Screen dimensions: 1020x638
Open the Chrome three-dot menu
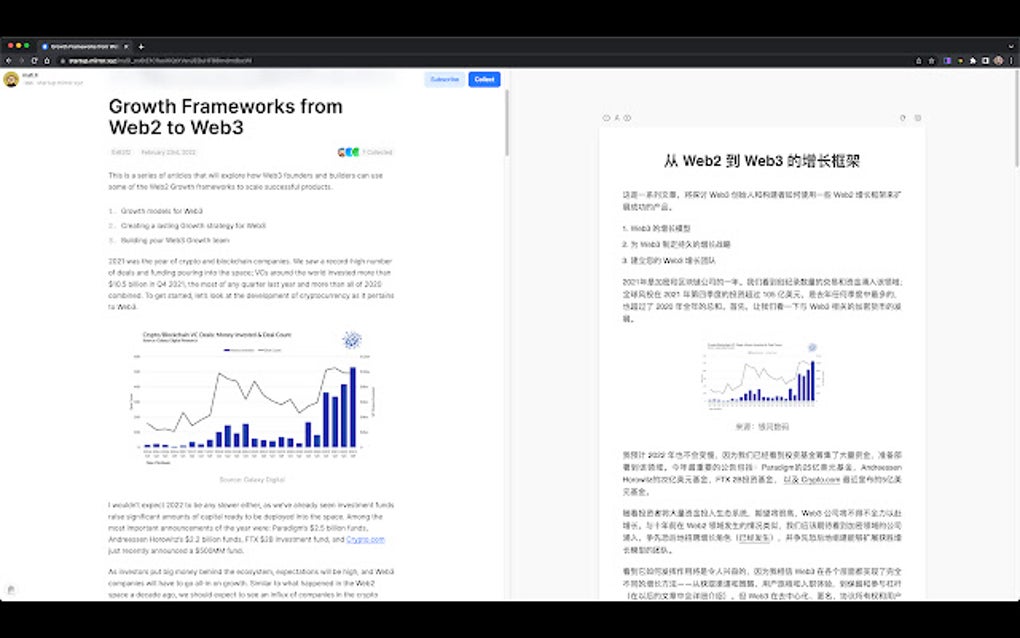[x=1012, y=60]
